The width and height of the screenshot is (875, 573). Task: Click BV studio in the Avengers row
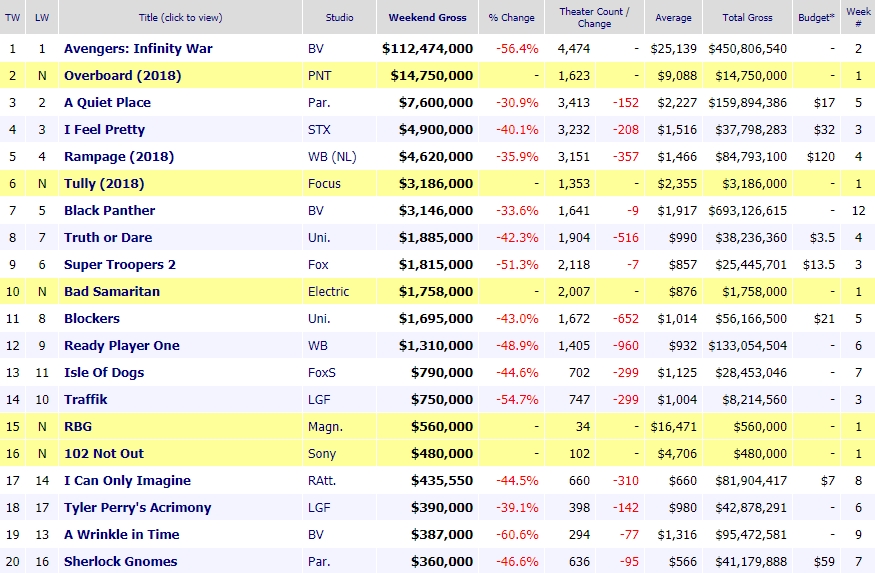click(316, 49)
